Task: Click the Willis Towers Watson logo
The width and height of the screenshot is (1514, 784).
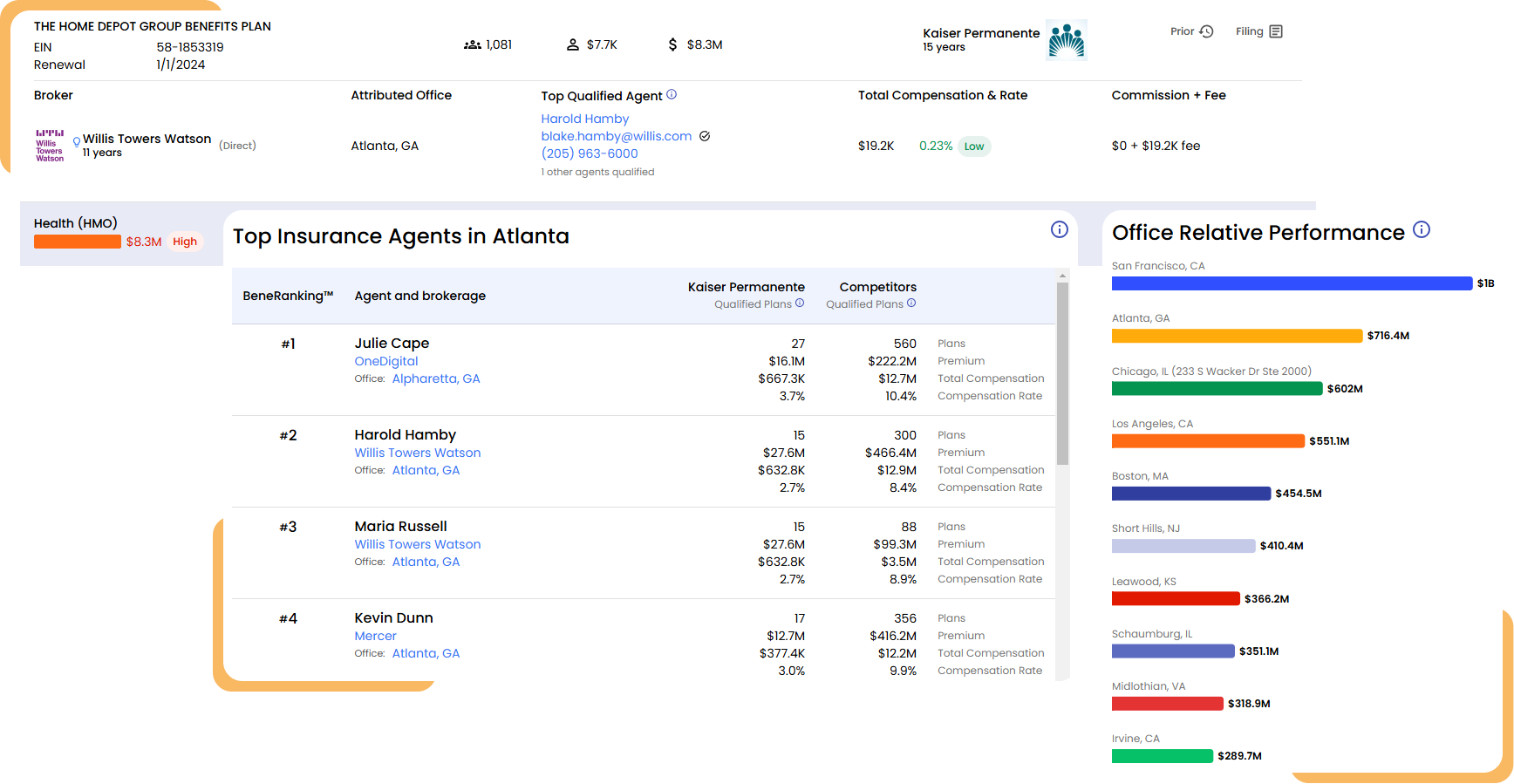Action: (50, 146)
